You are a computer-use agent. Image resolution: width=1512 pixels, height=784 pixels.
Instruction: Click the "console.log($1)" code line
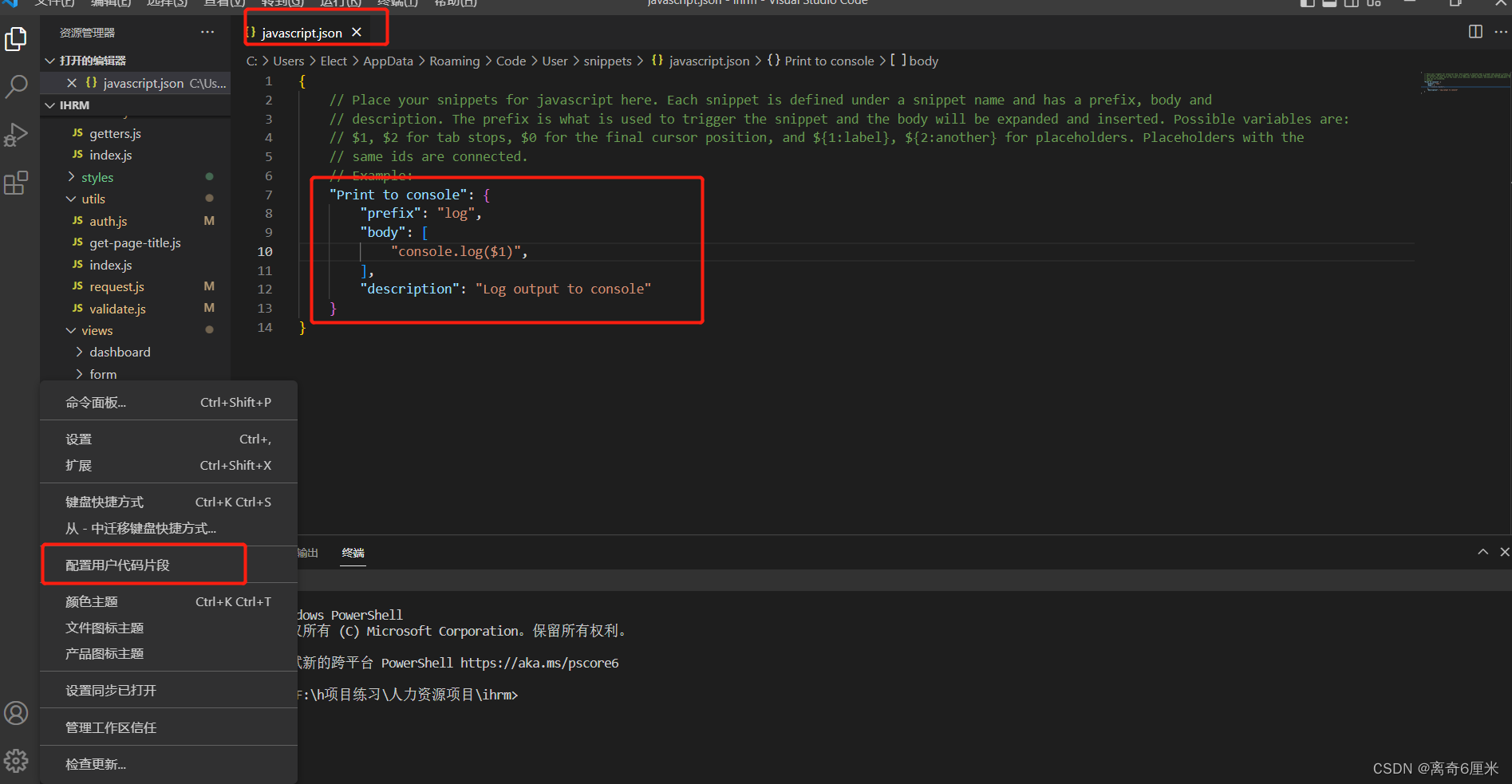[x=460, y=252]
